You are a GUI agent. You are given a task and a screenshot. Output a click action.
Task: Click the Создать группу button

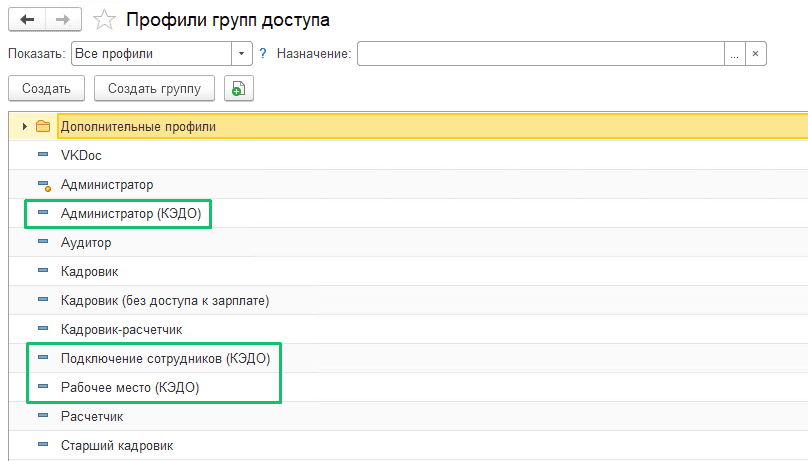pyautogui.click(x=154, y=89)
